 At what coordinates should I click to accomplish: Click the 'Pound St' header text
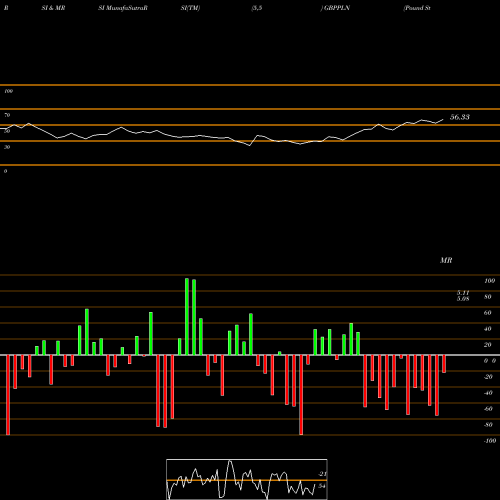click(417, 8)
